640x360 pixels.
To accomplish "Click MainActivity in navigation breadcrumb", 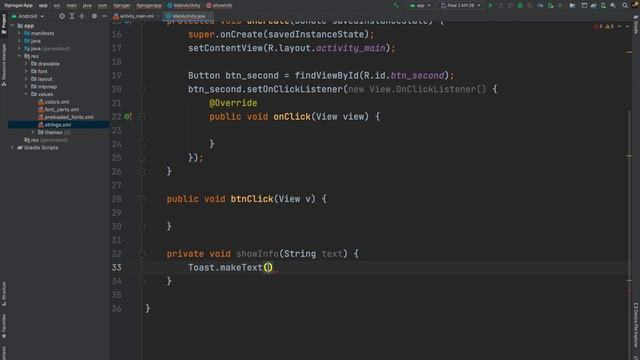I will (184, 5).
